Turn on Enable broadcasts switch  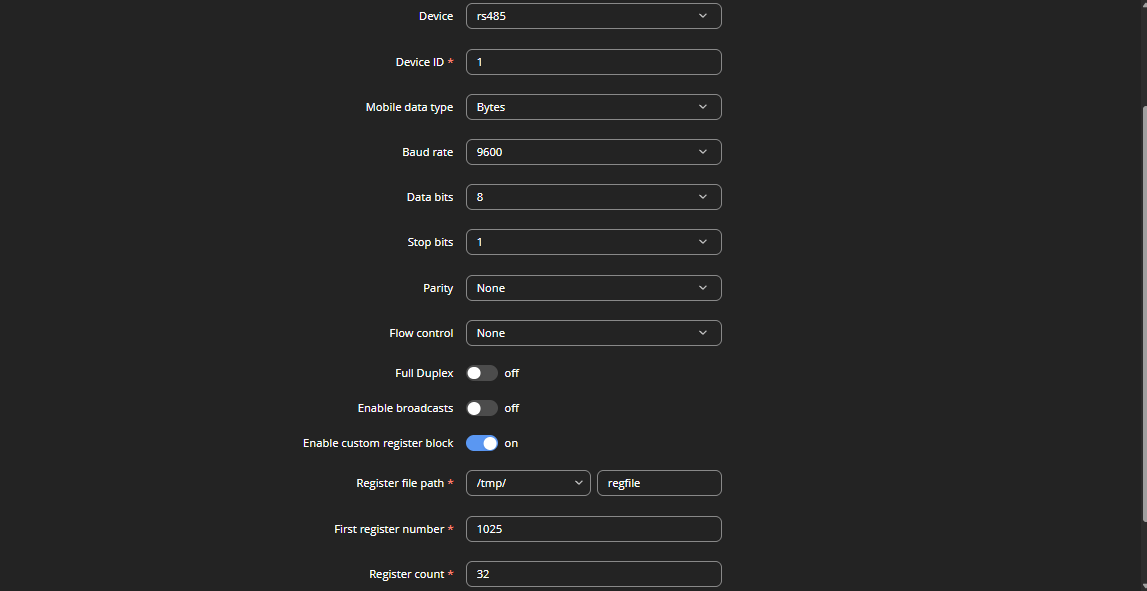[481, 408]
